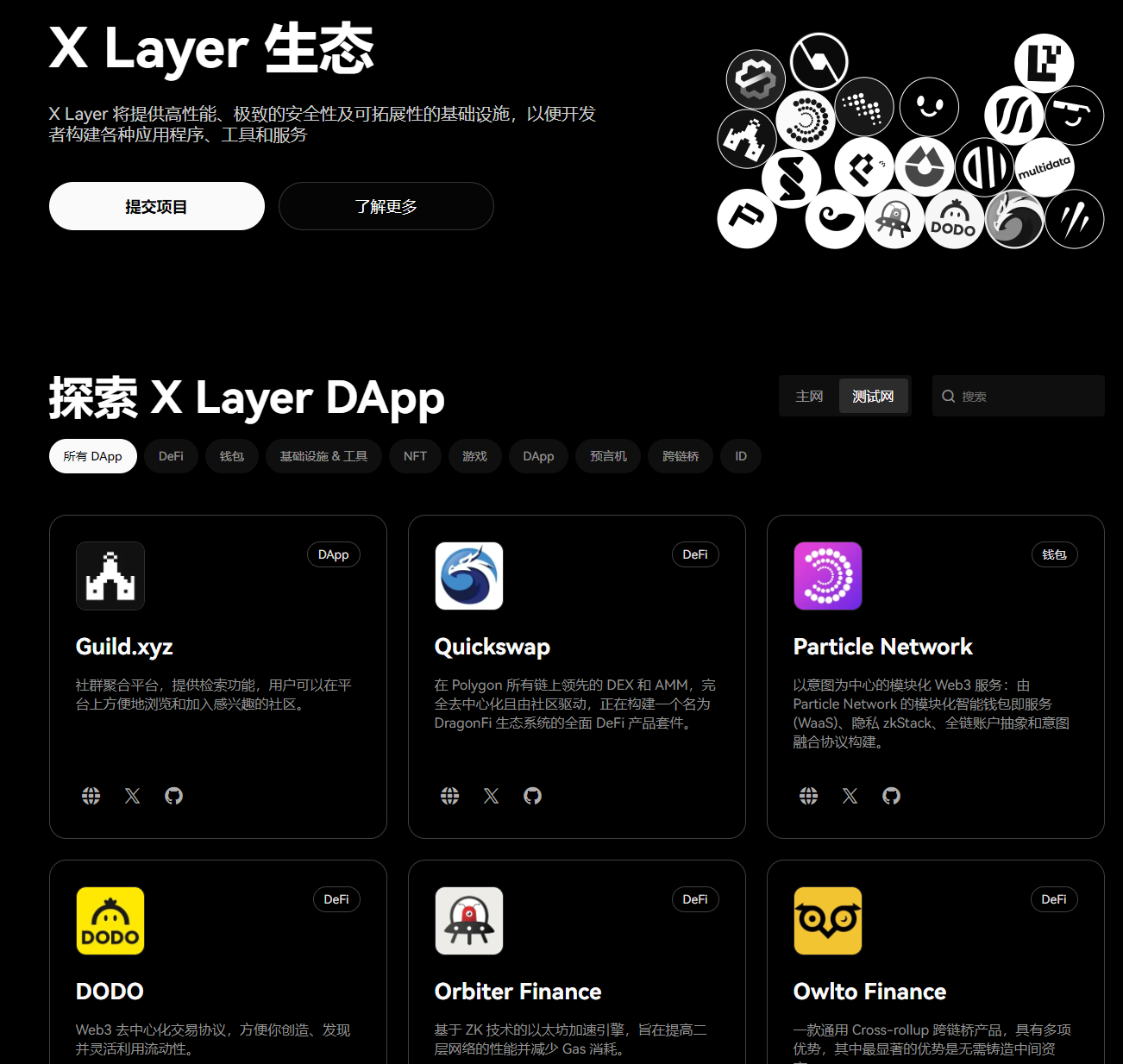Open the Guild.xyz website globe icon
The image size is (1123, 1064).
pos(91,796)
